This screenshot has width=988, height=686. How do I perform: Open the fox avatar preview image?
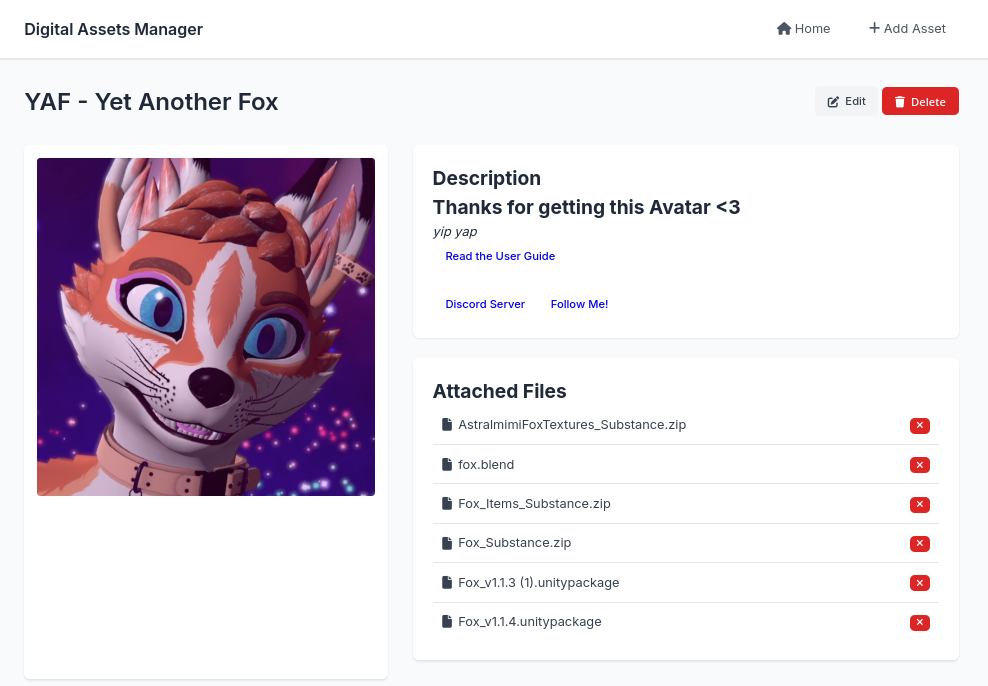(206, 327)
